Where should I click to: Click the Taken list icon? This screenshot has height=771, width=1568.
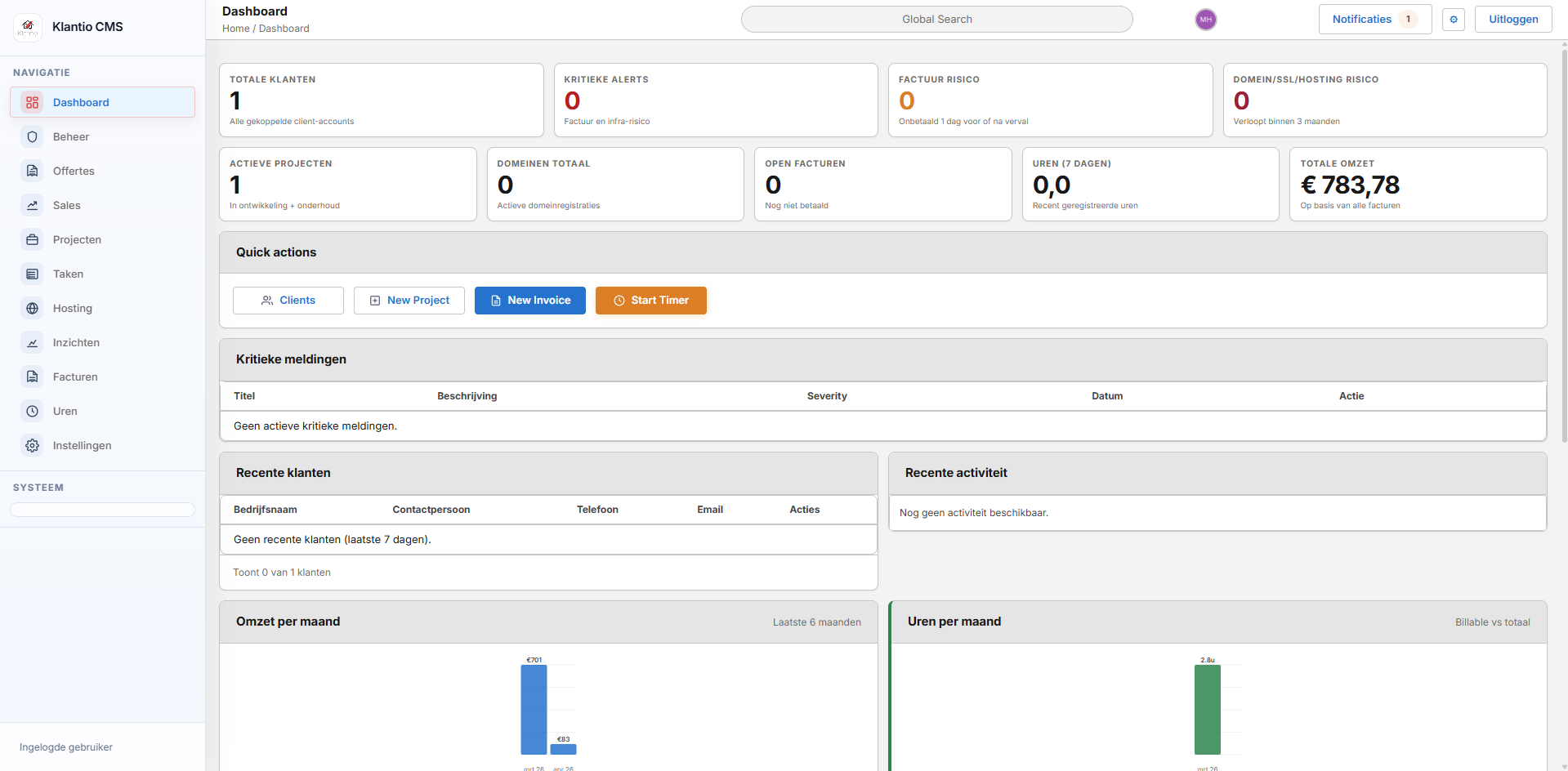pyautogui.click(x=33, y=274)
